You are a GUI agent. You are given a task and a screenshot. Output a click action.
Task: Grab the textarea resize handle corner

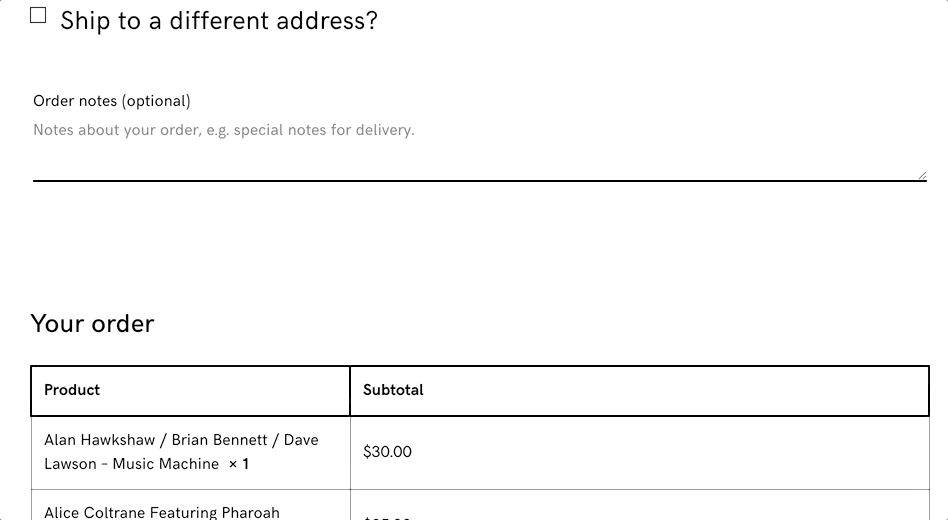pyautogui.click(x=921, y=175)
